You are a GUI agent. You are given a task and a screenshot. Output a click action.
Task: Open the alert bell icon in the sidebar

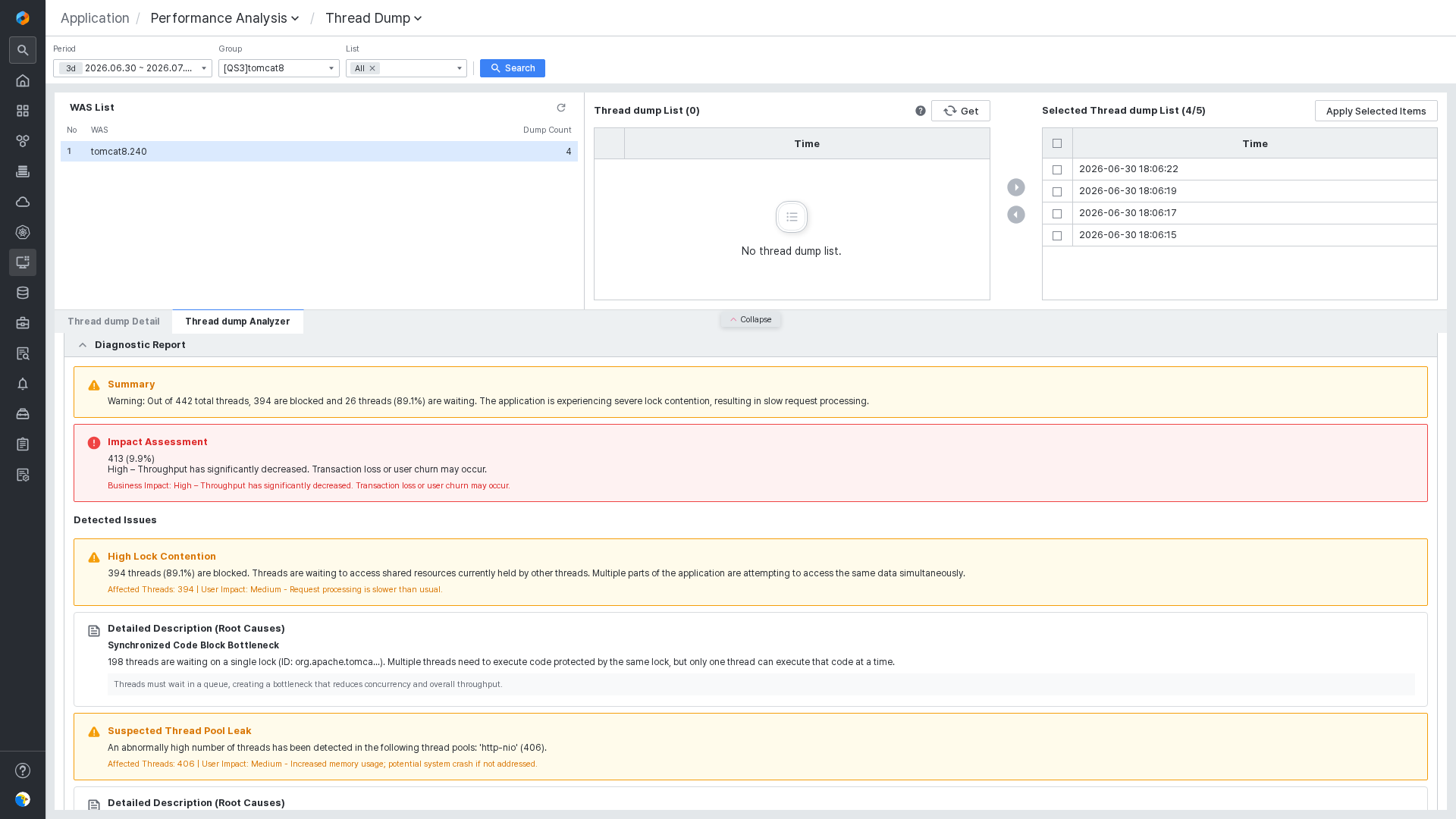pos(23,384)
